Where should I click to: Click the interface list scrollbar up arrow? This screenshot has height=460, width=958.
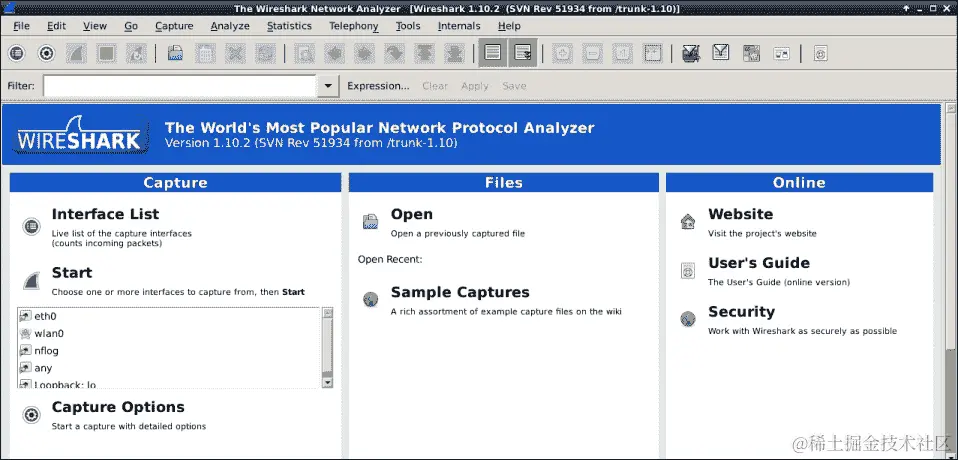(x=327, y=313)
